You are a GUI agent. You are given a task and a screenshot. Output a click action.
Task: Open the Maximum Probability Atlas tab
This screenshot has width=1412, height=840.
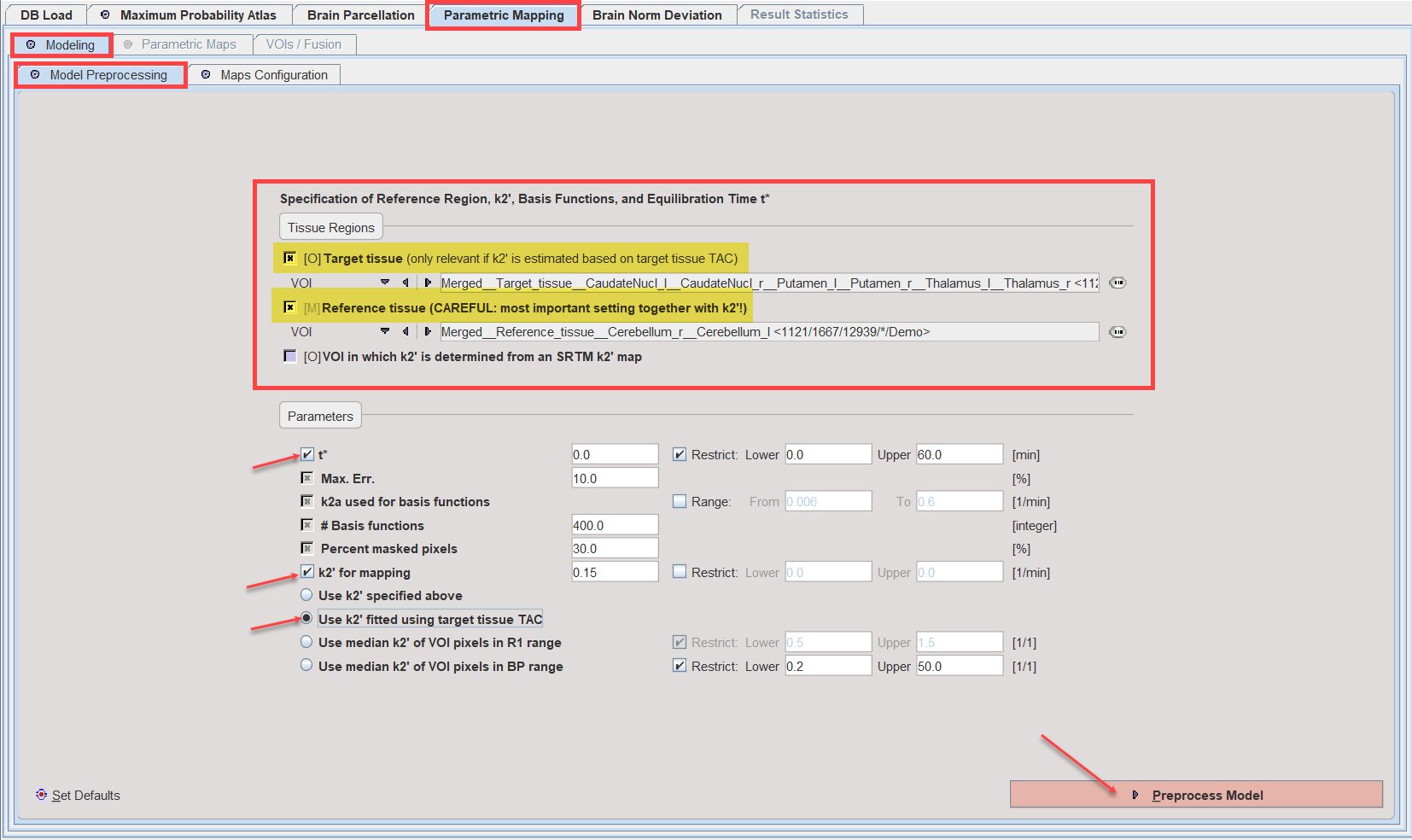(190, 15)
